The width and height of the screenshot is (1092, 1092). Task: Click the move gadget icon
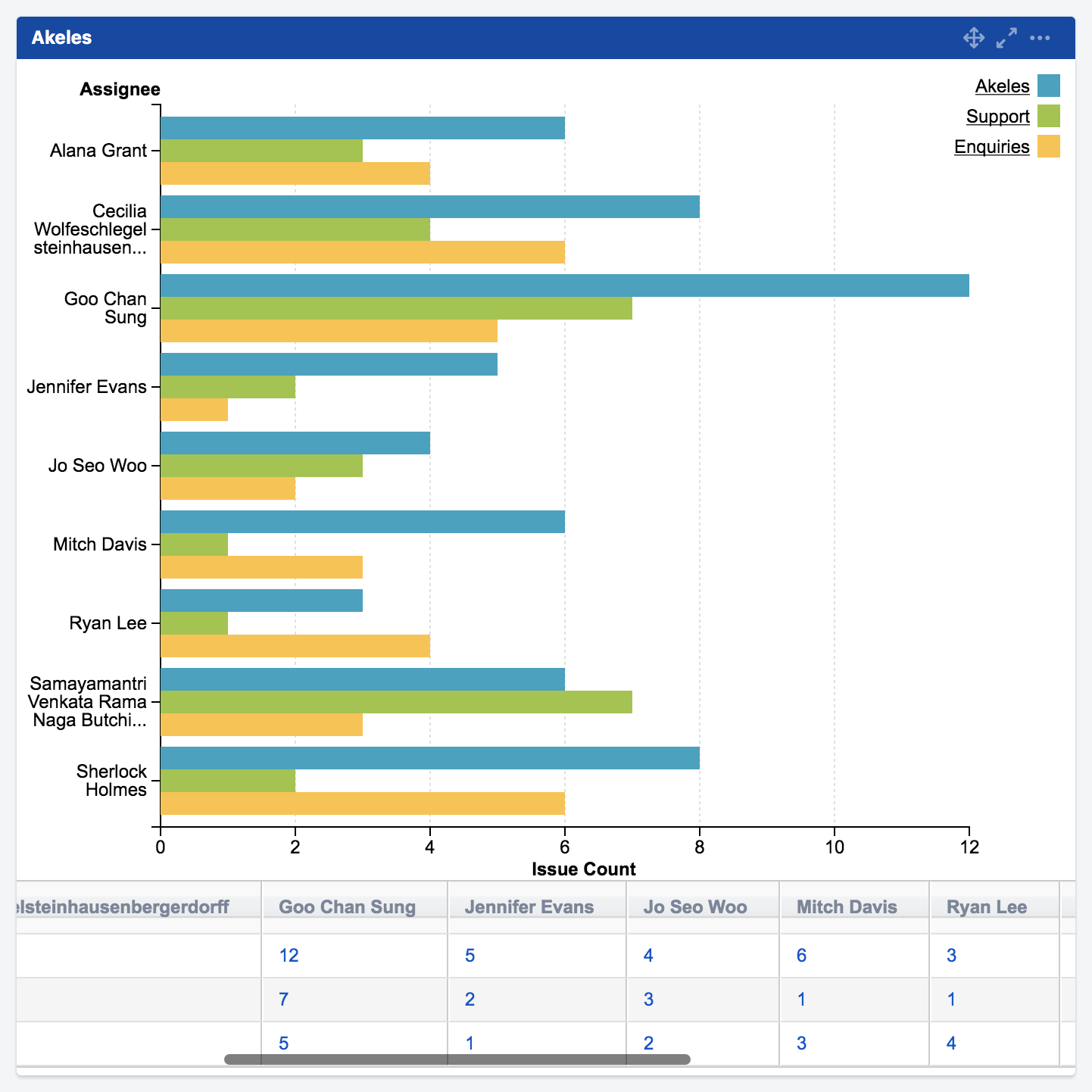974,37
